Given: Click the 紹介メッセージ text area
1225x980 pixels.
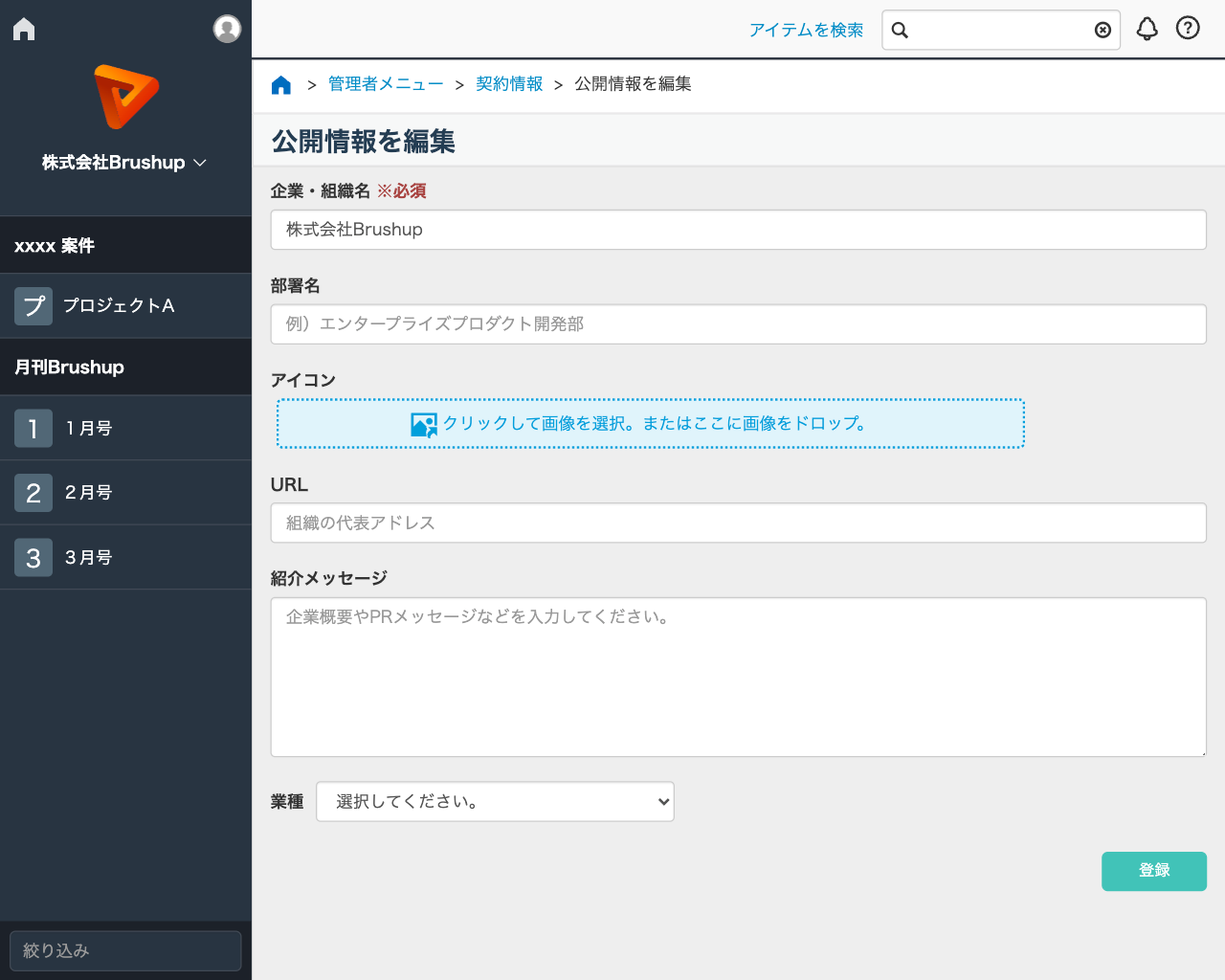Looking at the screenshot, I should [737, 677].
